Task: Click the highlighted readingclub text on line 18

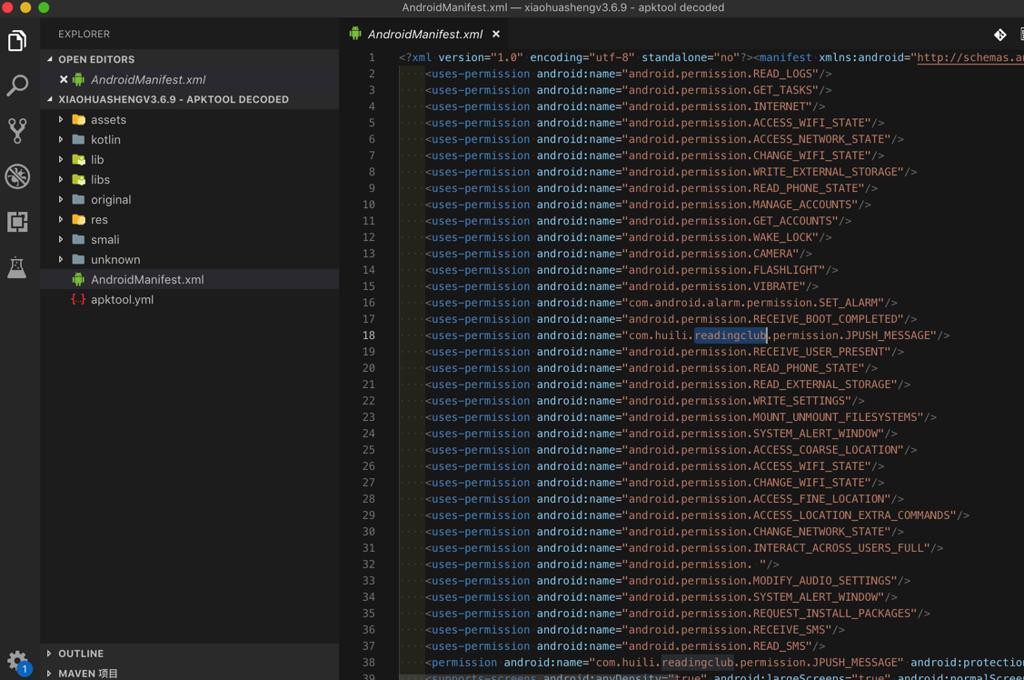Action: (x=730, y=335)
